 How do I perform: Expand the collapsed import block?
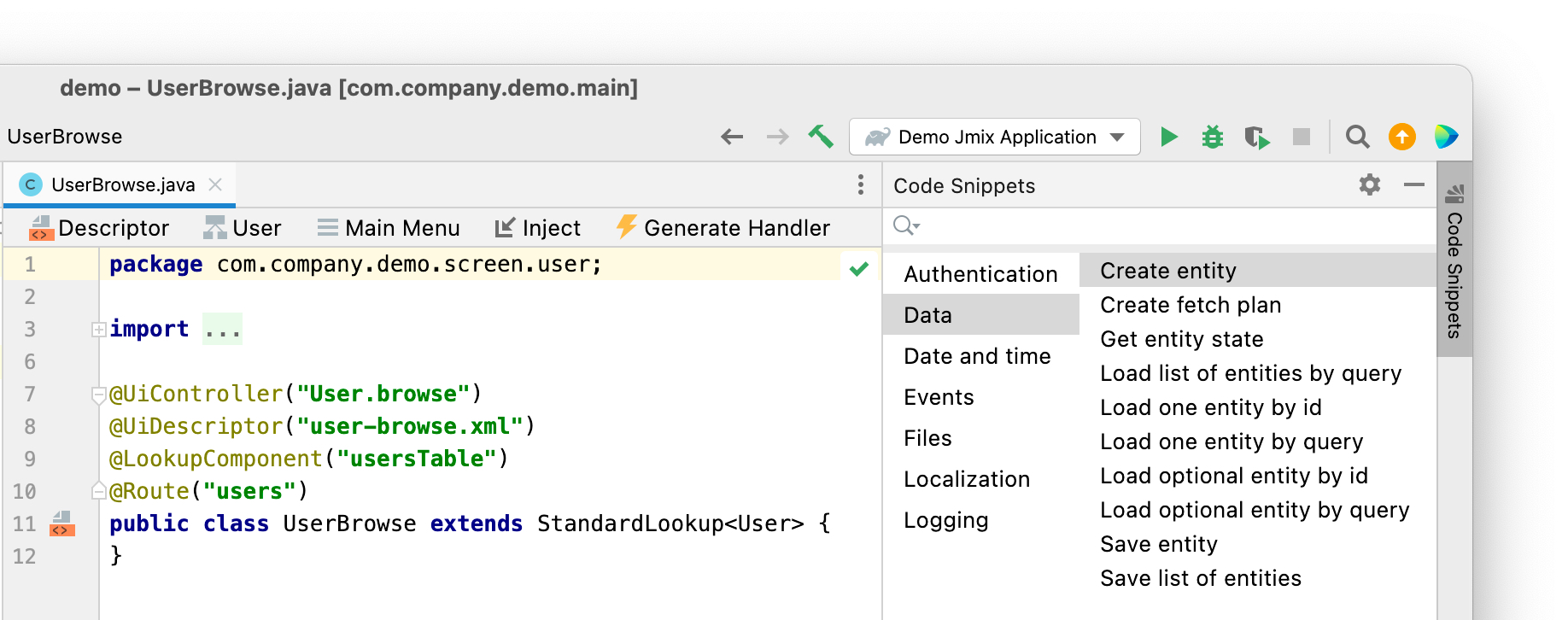point(99,329)
